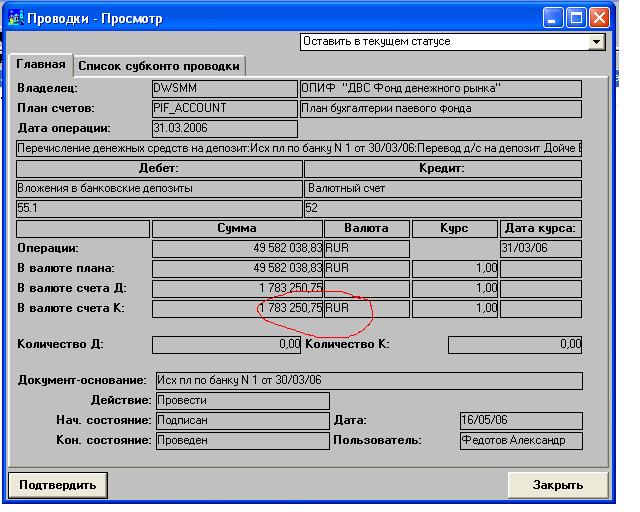Click the Валютный счет credit field
Image resolution: width=640 pixels, height=512 pixels.
pos(443,189)
